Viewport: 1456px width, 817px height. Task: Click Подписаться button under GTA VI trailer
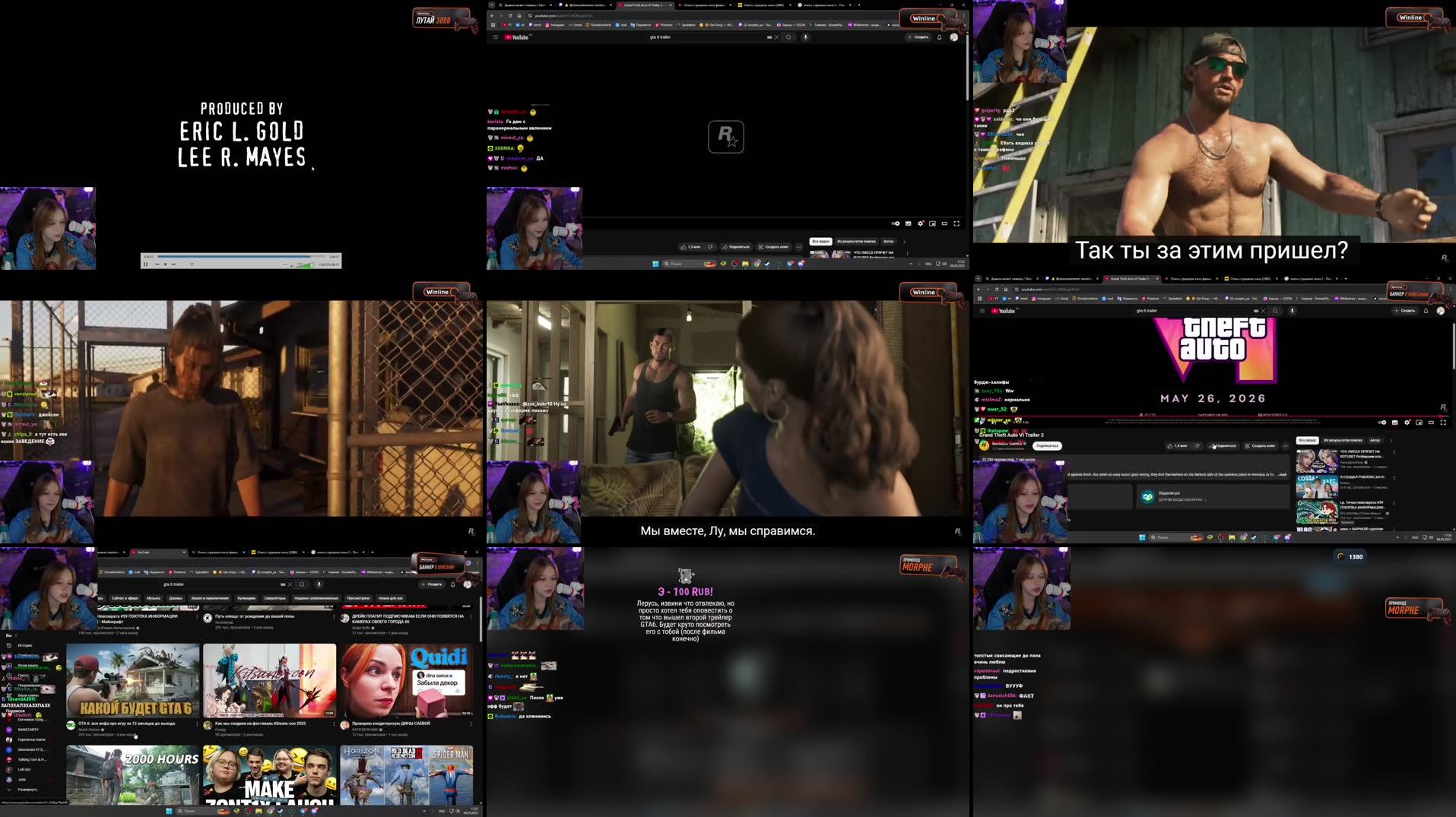coord(1046,445)
